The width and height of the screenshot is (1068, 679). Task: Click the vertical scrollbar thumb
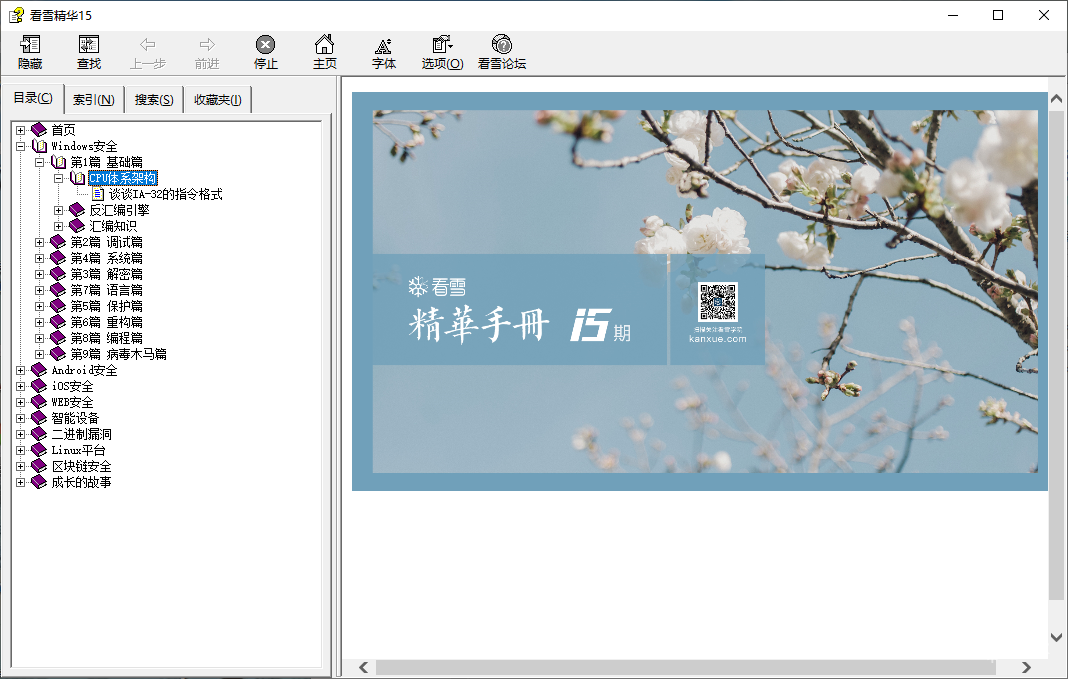(x=1056, y=356)
